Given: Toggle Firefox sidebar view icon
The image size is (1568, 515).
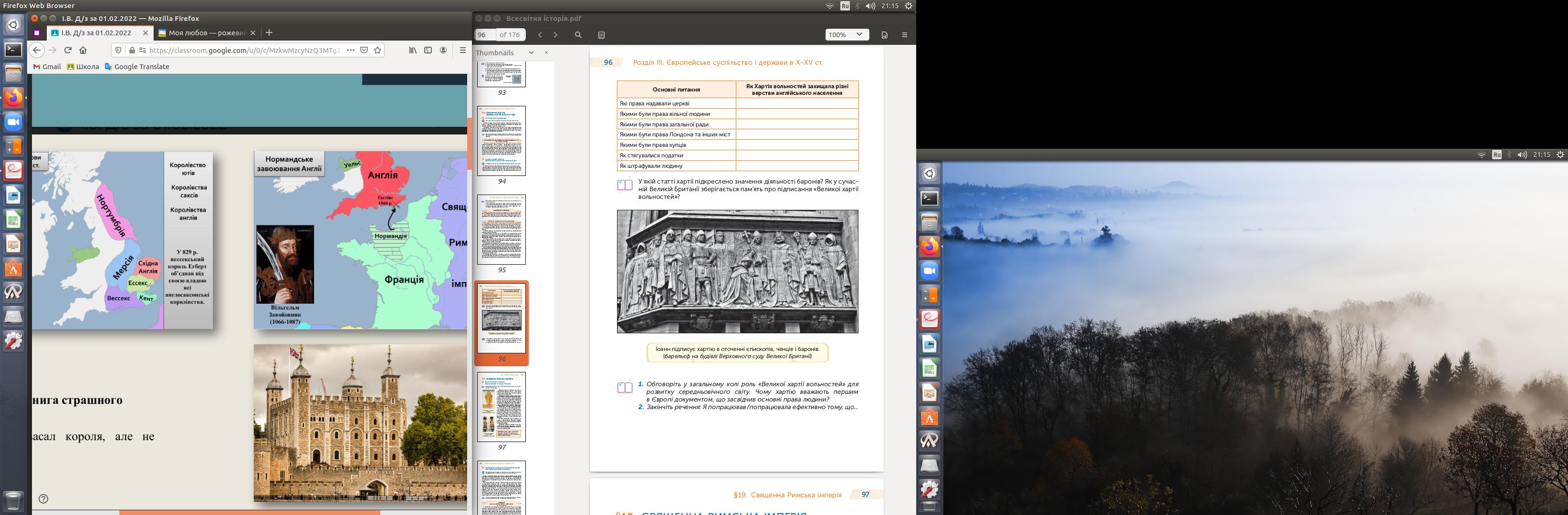Looking at the screenshot, I should [428, 51].
